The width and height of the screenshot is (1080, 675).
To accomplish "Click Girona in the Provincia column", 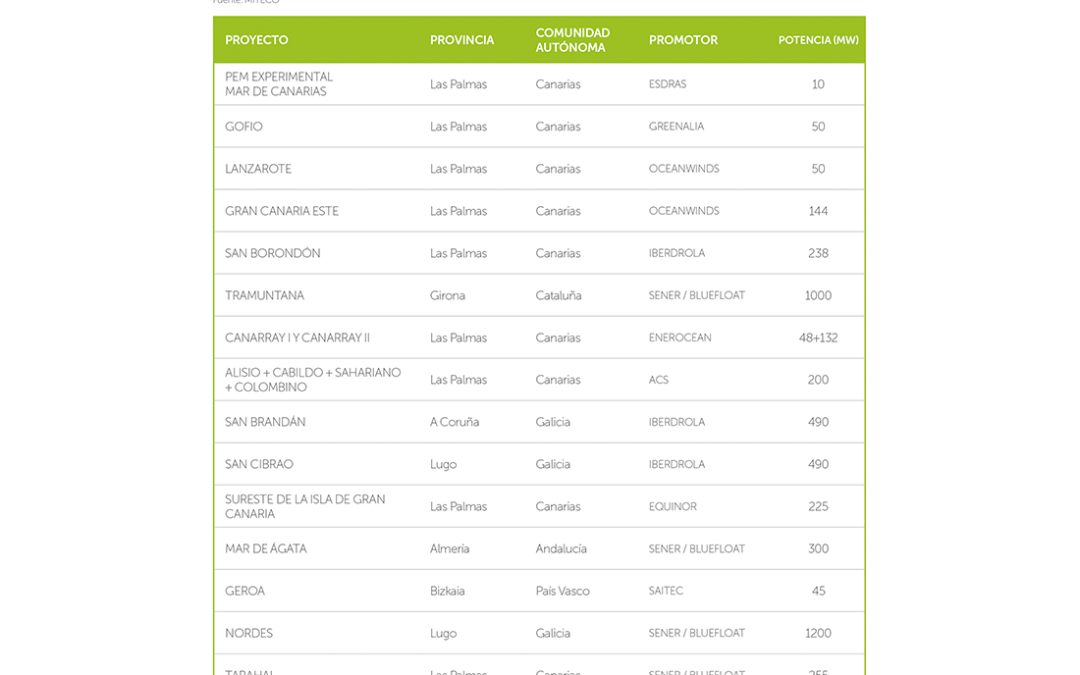I will (x=447, y=296).
